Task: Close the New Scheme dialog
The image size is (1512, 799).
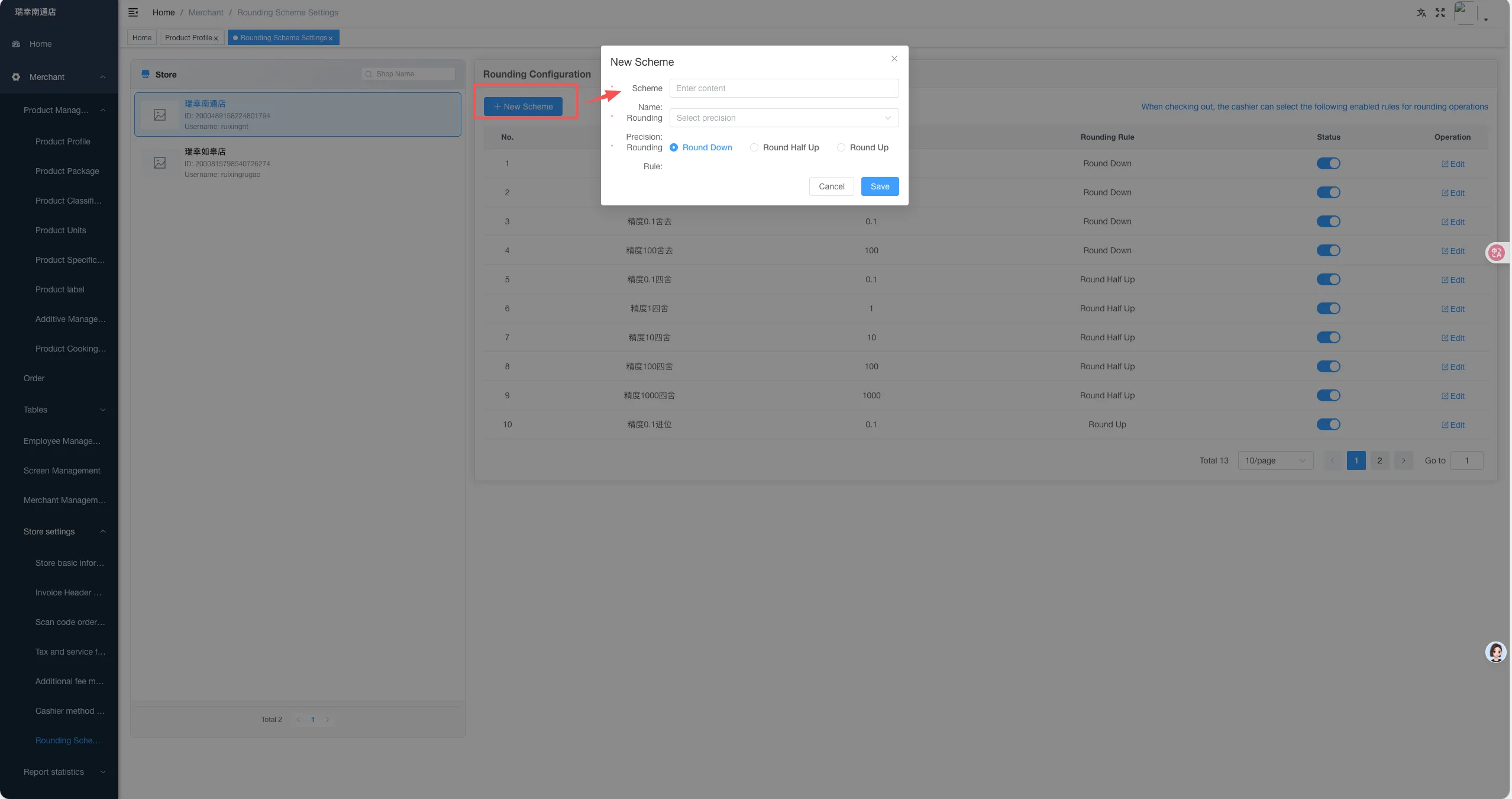Action: pyautogui.click(x=894, y=59)
